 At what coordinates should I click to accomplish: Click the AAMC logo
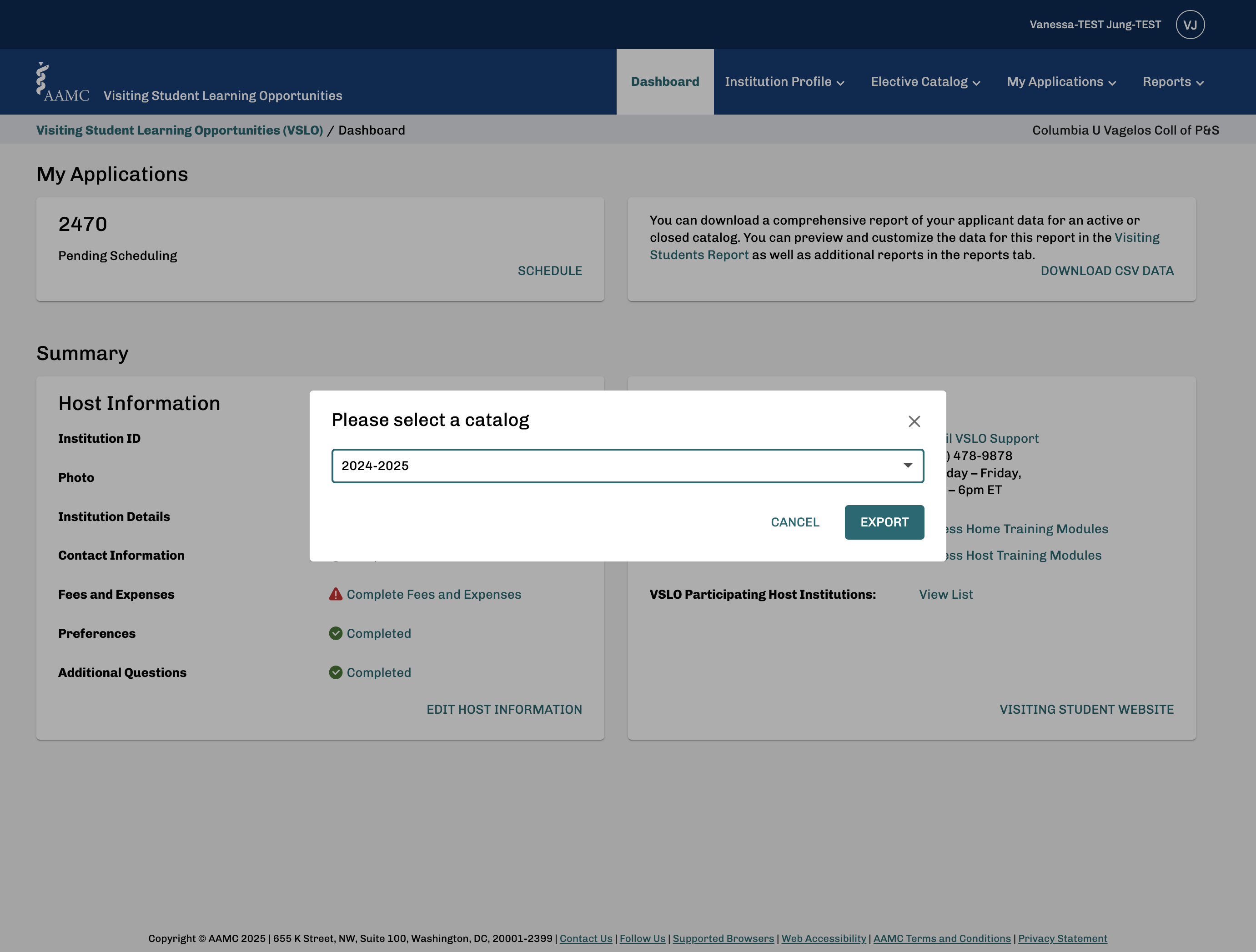coord(63,83)
